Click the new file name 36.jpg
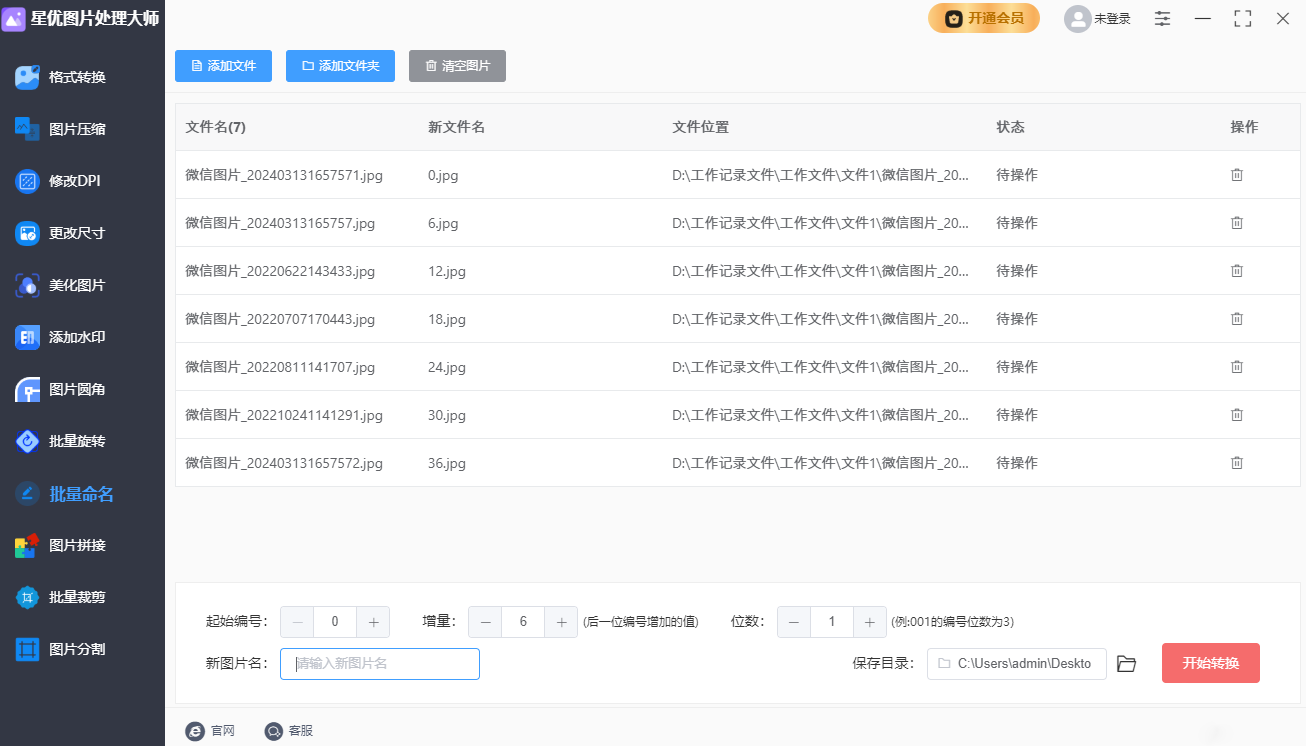Viewport: 1306px width, 746px height. tap(447, 463)
